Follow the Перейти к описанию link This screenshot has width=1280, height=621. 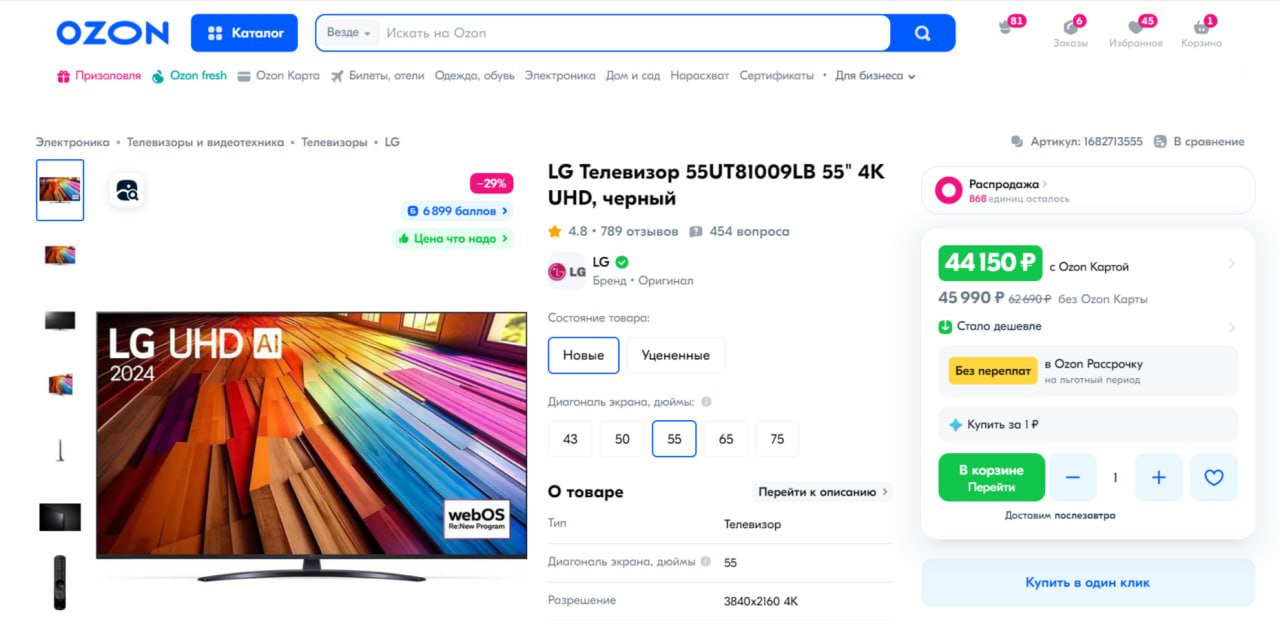pos(822,492)
